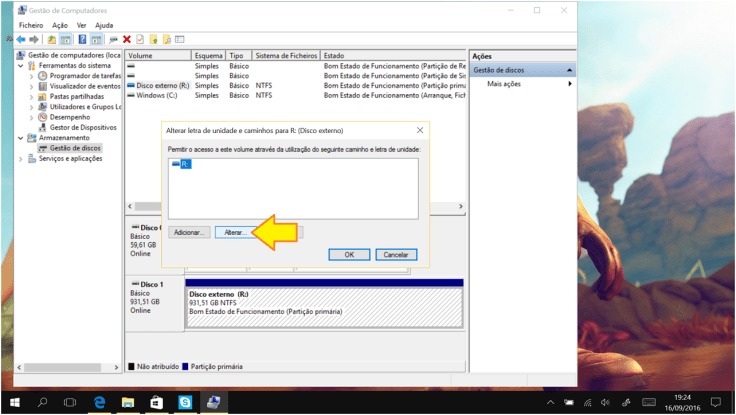Click the Alterar... button
736x415 pixels.
pos(236,231)
